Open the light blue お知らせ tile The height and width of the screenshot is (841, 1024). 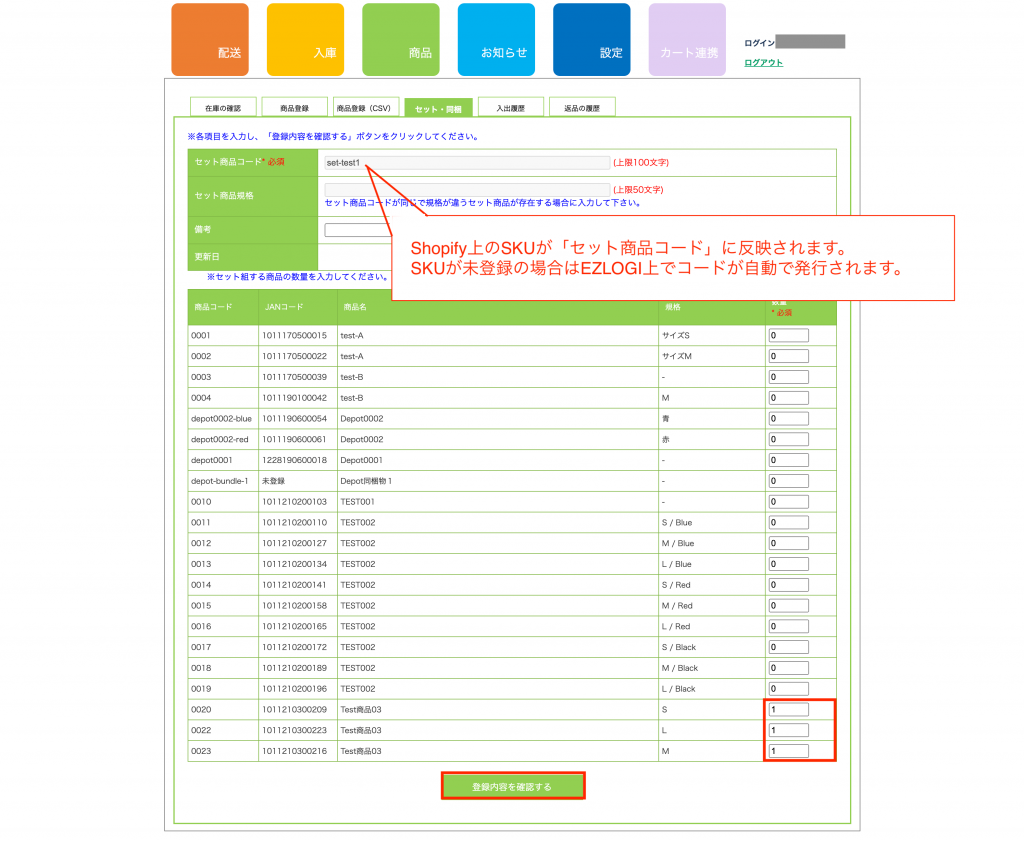(x=496, y=40)
